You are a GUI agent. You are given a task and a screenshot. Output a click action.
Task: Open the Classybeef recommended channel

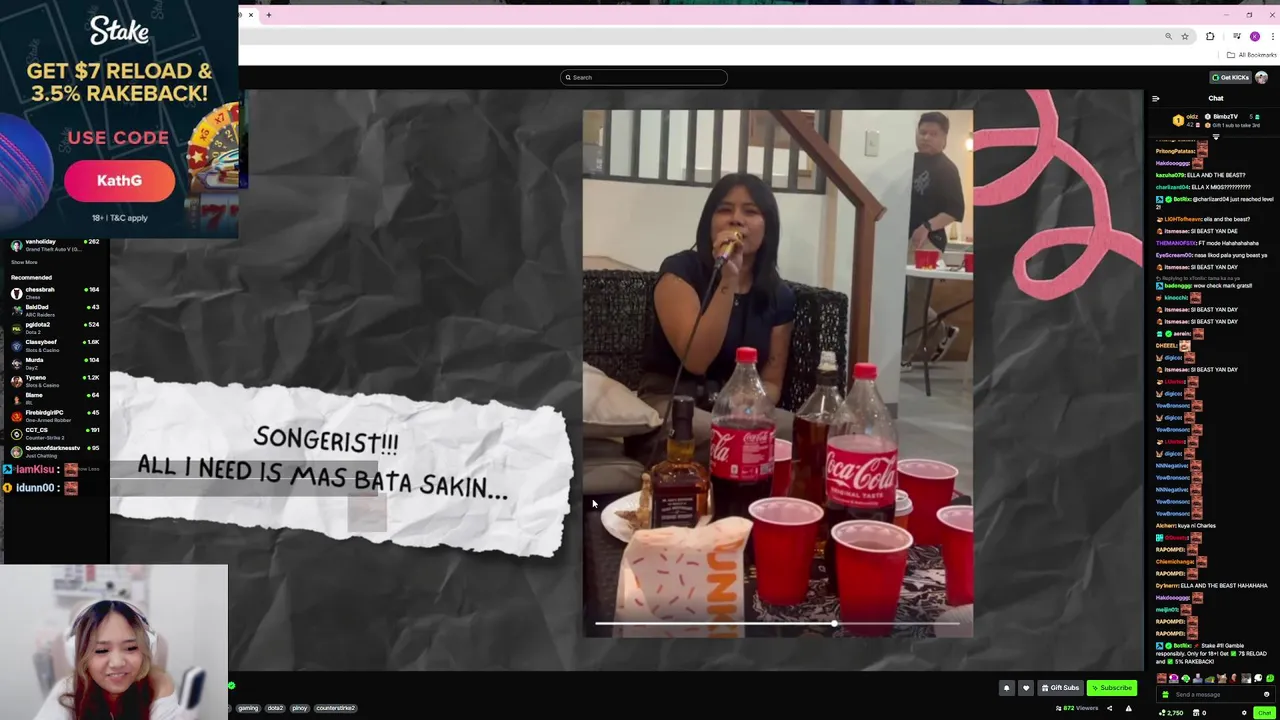point(56,345)
